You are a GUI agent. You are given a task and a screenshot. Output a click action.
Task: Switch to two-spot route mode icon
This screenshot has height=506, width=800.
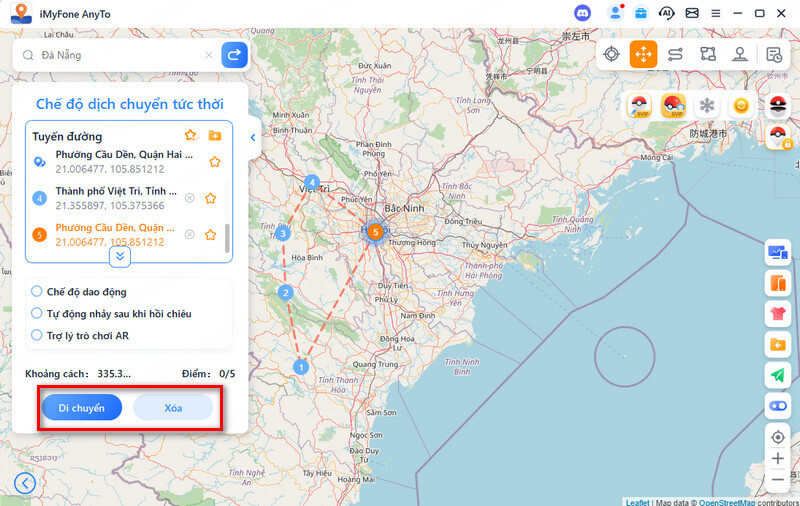(x=676, y=54)
